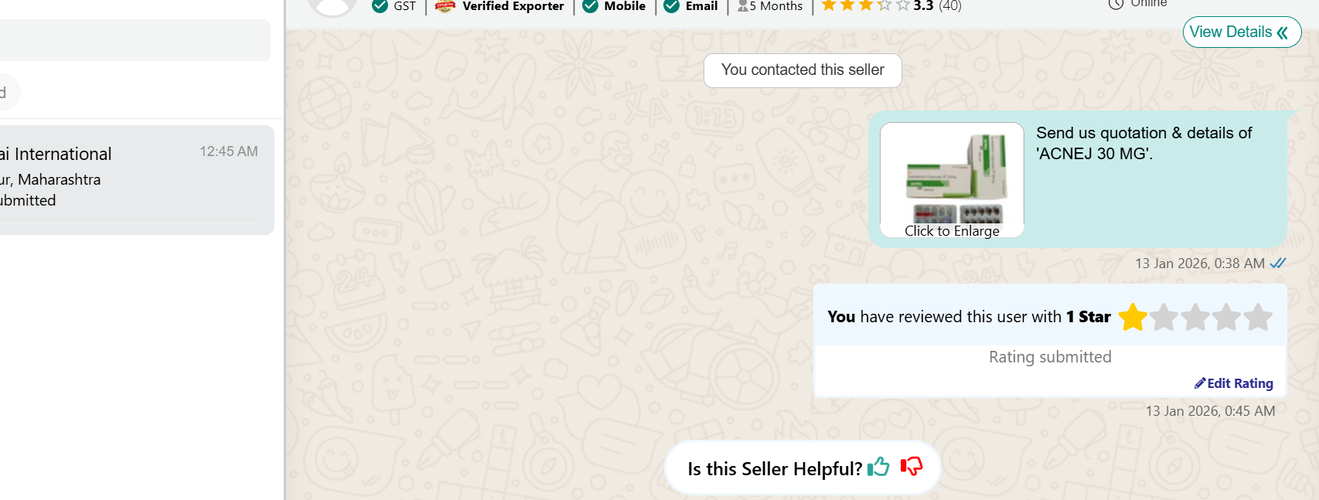Click the 'Rating submitted' text

pos(1050,357)
